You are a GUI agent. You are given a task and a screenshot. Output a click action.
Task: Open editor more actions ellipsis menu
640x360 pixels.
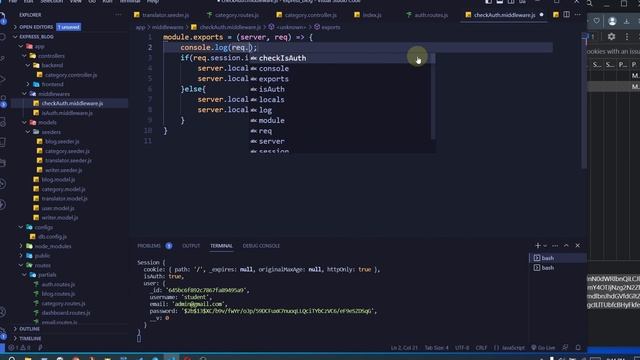point(578,15)
